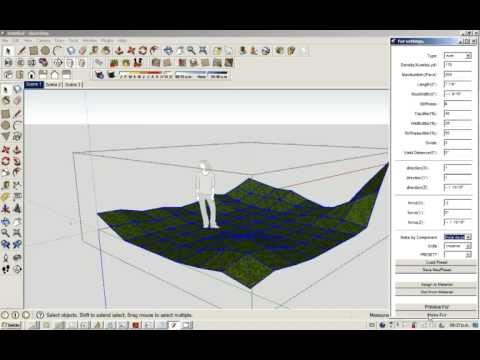Screen dimensions: 480x360
Task: Click the Length input field in Fur settings
Action: [x=458, y=84]
